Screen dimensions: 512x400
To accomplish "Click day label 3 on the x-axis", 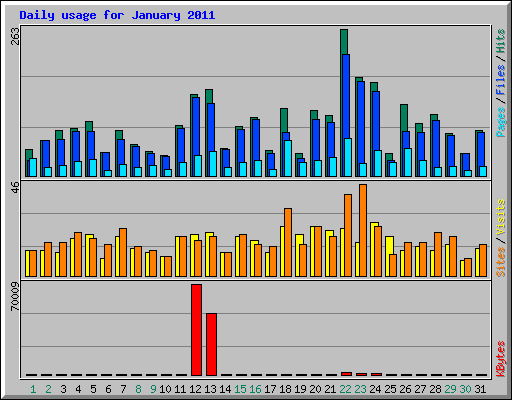I will (63, 389).
